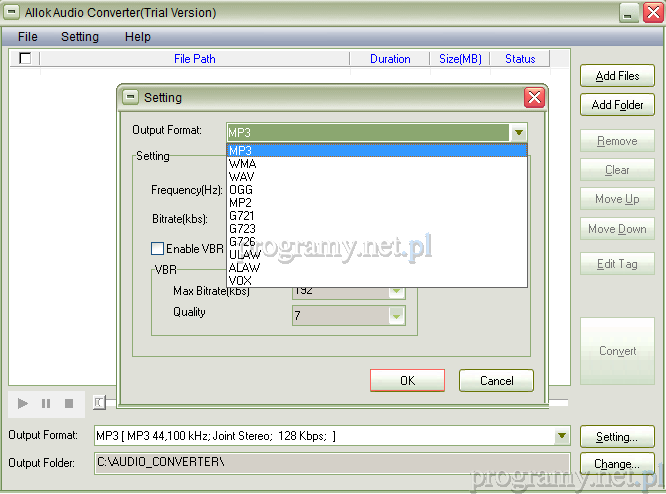Click the OK button in the Setting dialog
The height and width of the screenshot is (494, 666).
(407, 381)
